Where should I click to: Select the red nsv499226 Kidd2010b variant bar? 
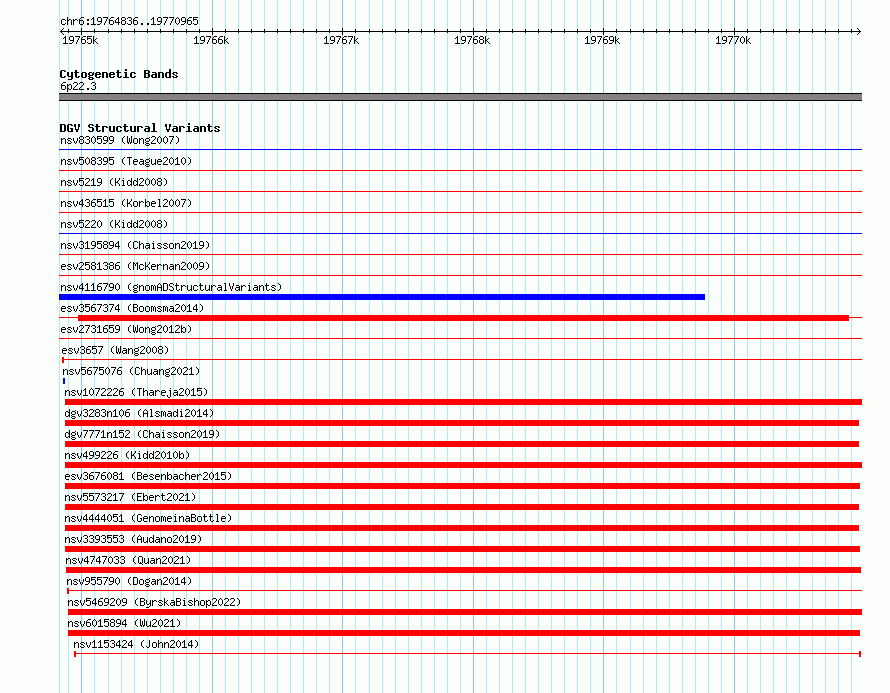tap(463, 465)
